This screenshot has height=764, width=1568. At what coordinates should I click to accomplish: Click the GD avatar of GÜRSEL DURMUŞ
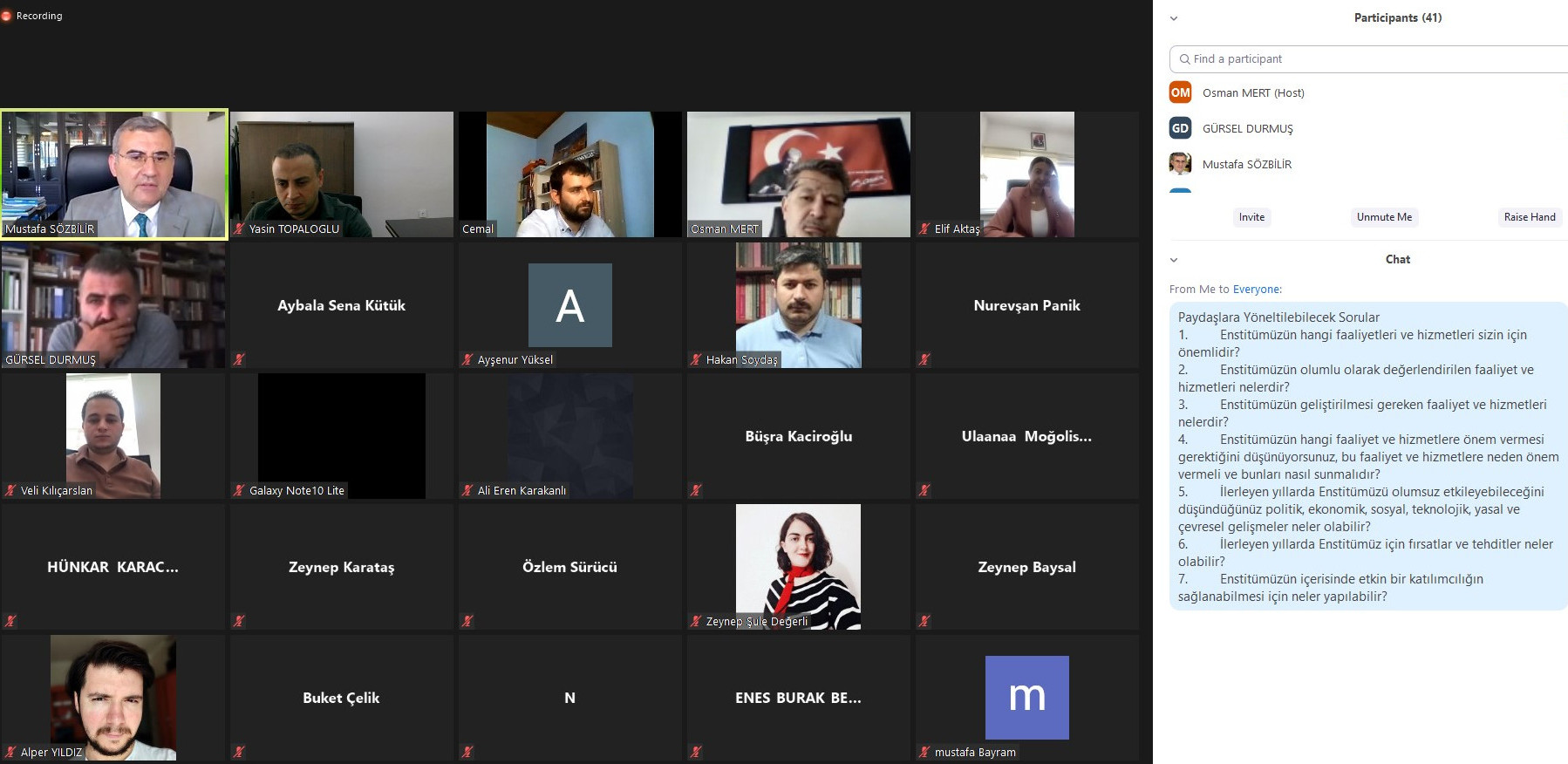point(1180,128)
